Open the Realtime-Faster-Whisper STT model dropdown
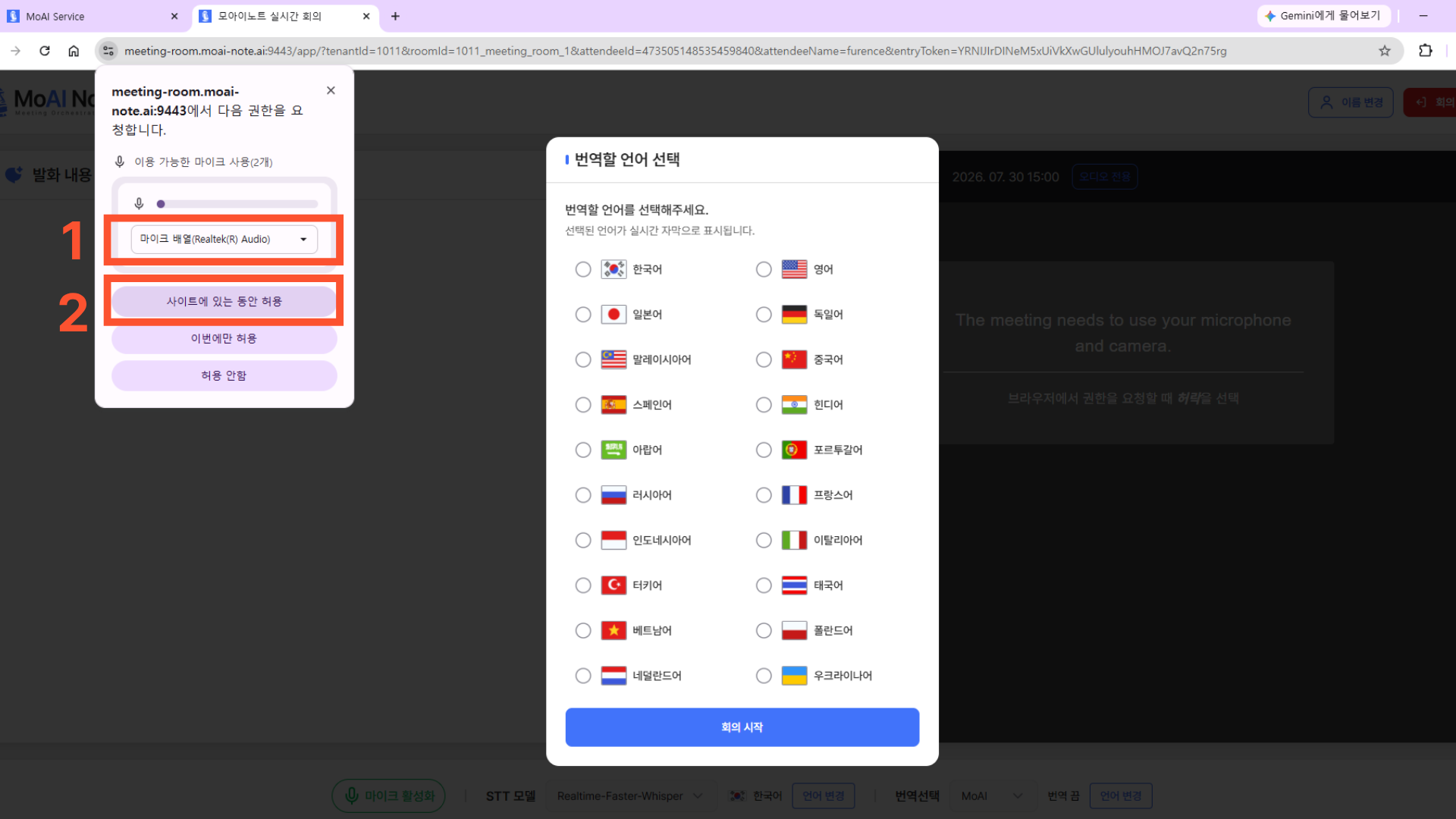The image size is (1456, 819). tap(629, 795)
